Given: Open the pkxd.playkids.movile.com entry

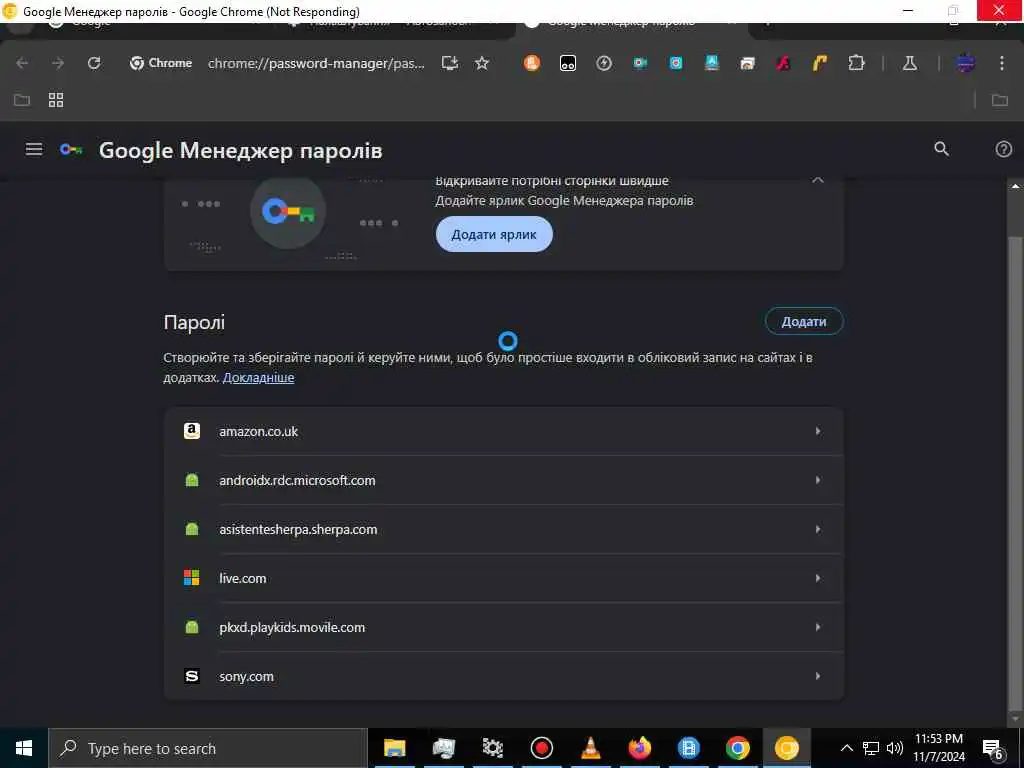Looking at the screenshot, I should tap(504, 627).
